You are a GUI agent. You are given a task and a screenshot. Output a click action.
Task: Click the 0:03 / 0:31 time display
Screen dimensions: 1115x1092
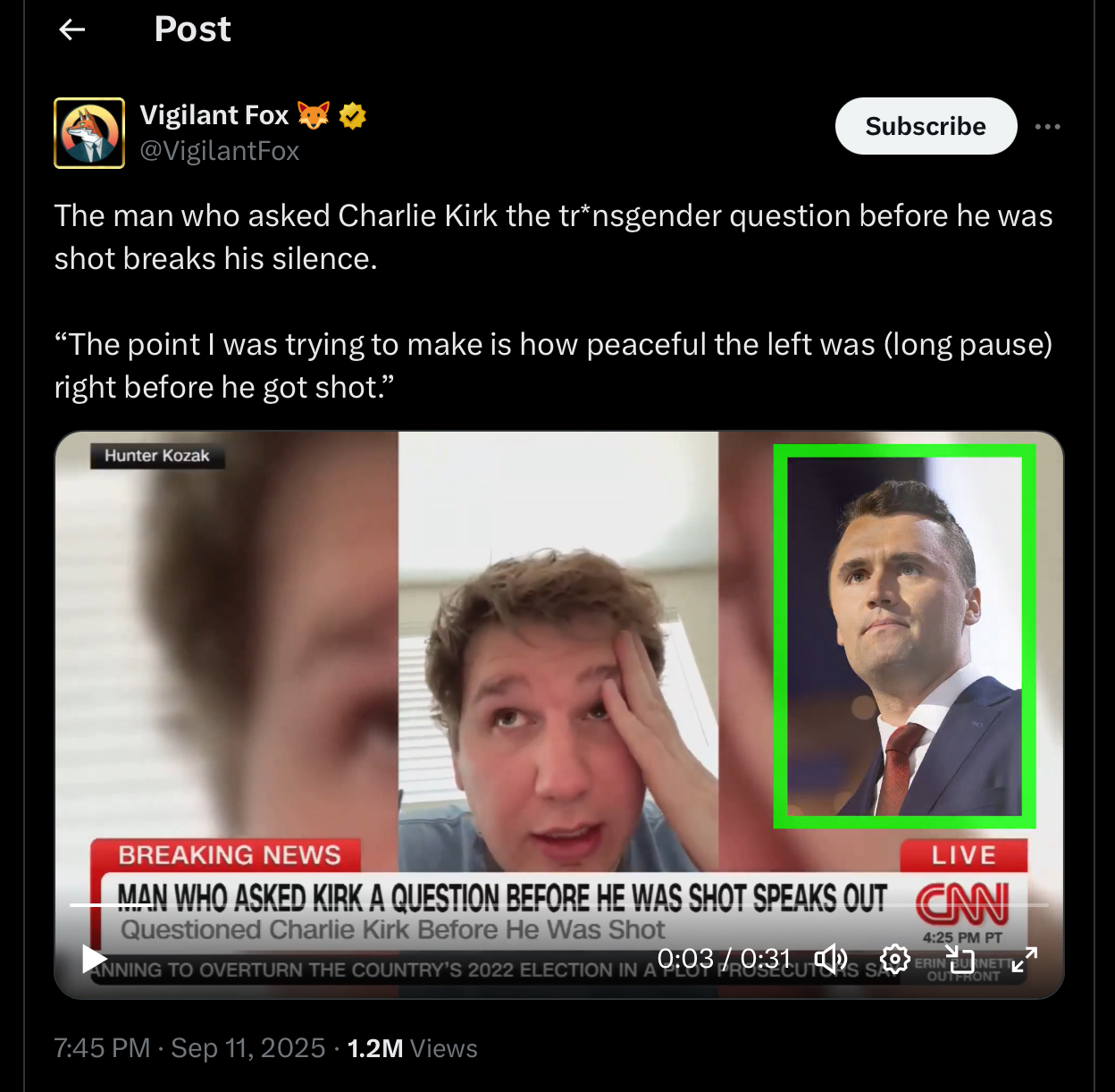pyautogui.click(x=725, y=959)
